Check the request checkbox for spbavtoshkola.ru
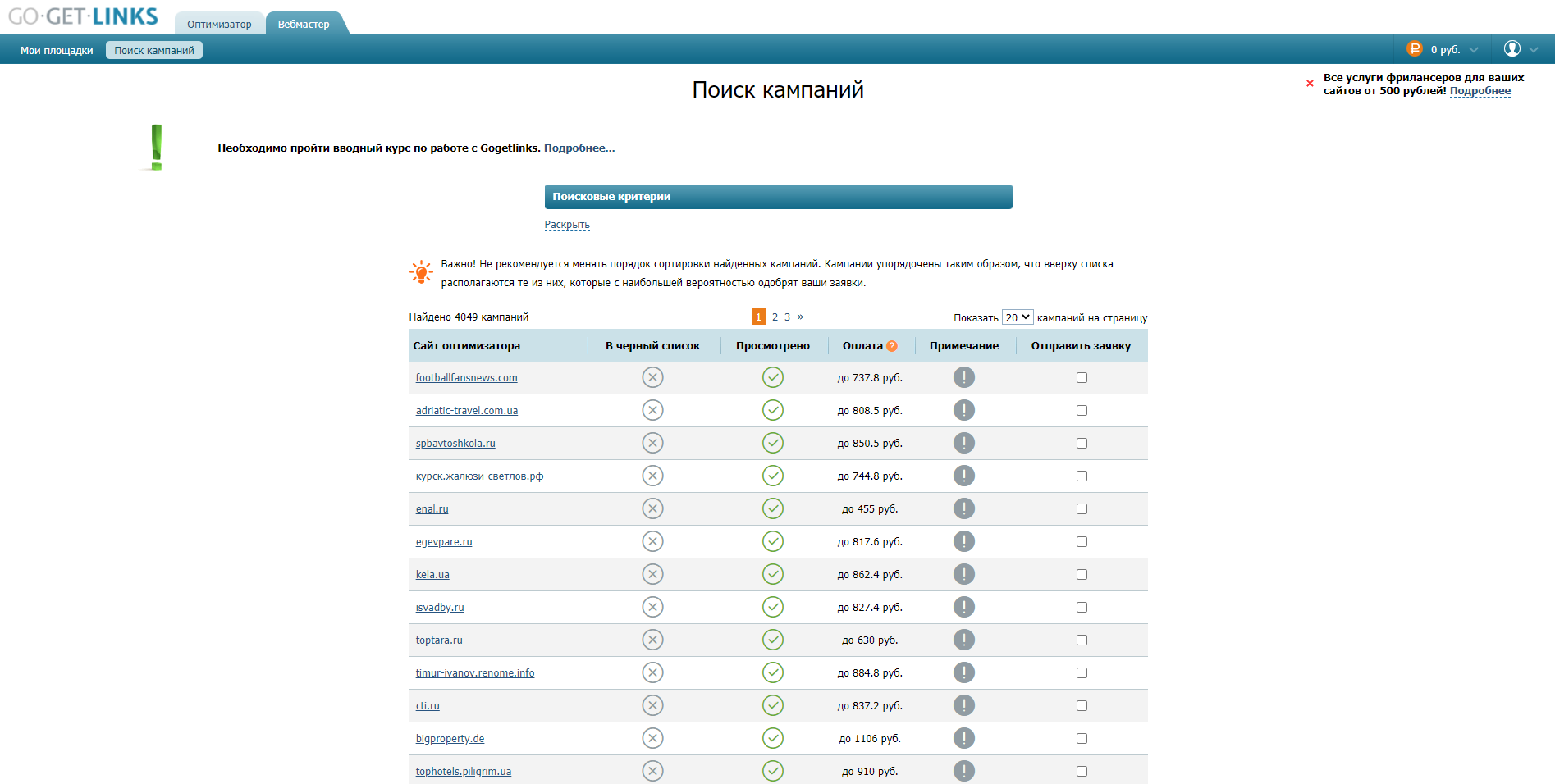This screenshot has width=1555, height=784. pos(1082,443)
